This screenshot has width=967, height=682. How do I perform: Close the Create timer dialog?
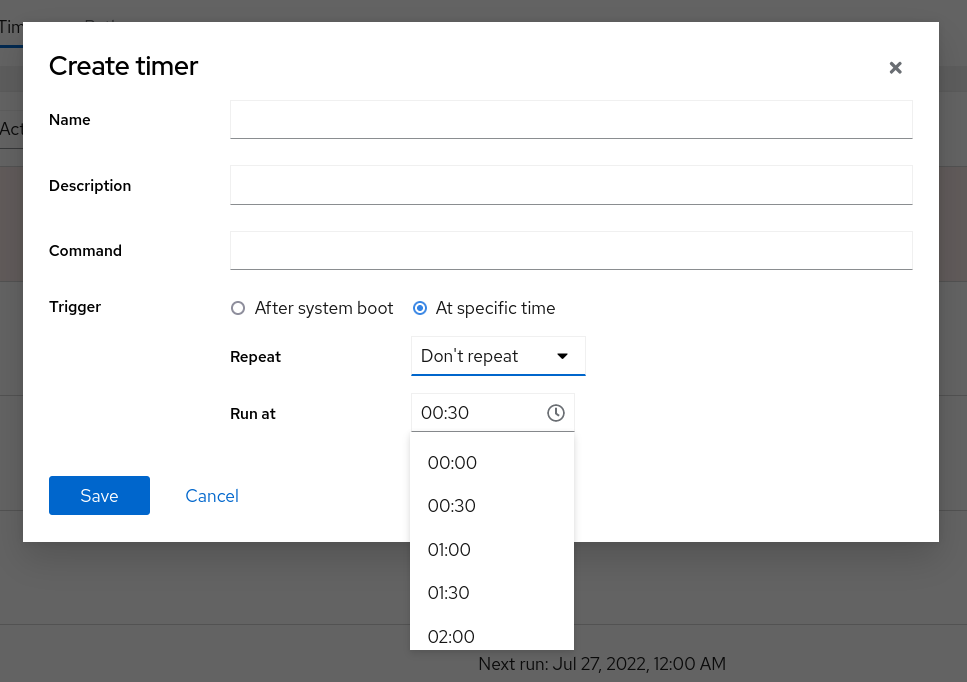(895, 68)
